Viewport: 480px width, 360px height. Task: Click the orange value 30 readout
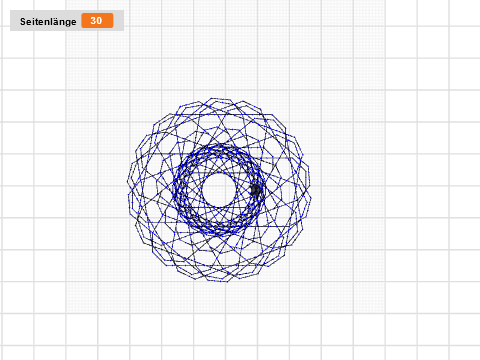[97, 21]
